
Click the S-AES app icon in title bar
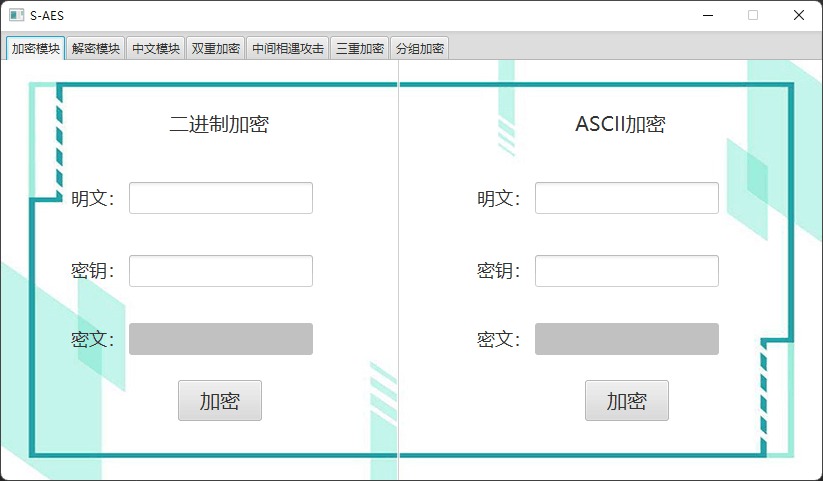pos(16,15)
